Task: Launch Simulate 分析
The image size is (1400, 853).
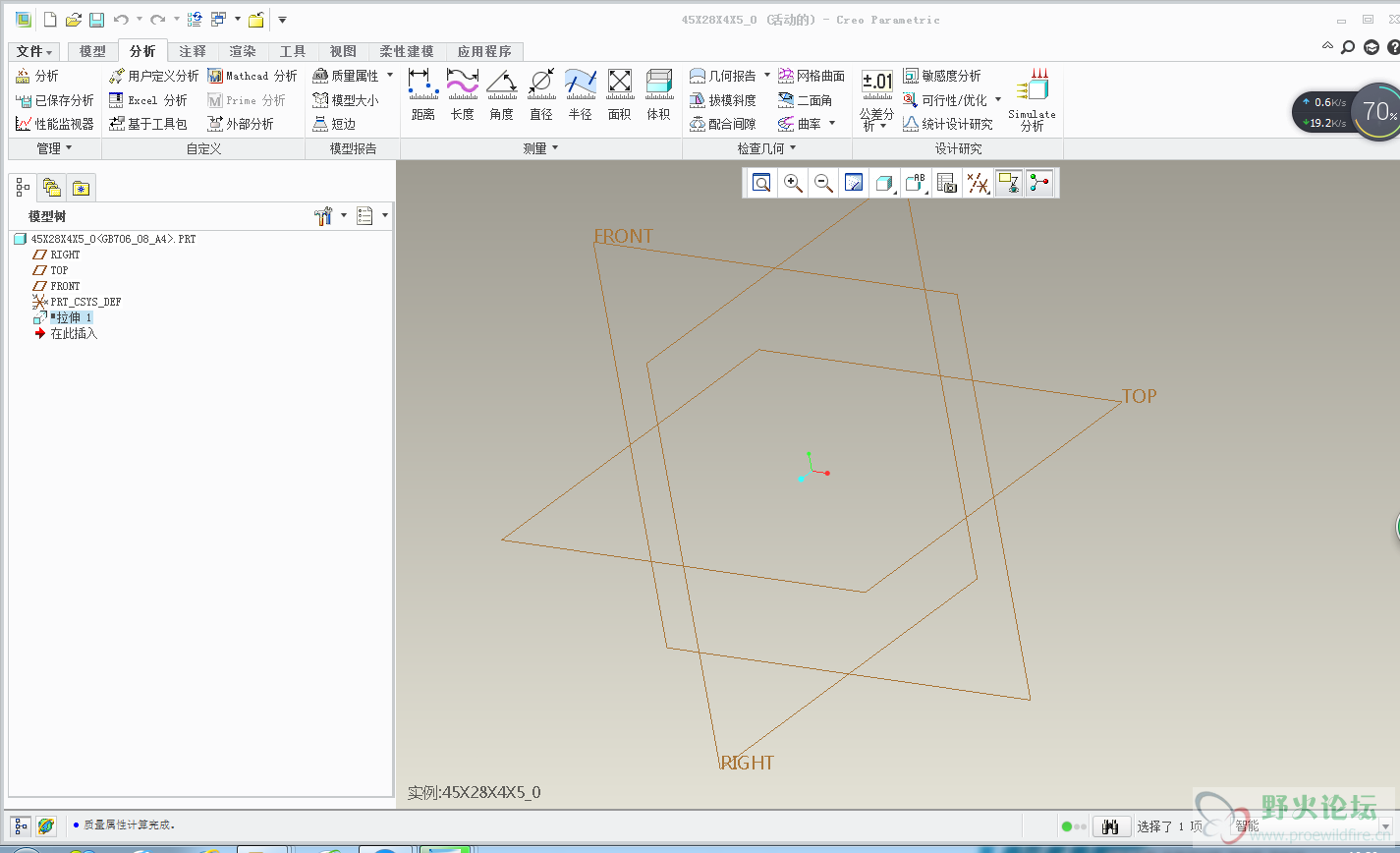Action: click(1032, 99)
